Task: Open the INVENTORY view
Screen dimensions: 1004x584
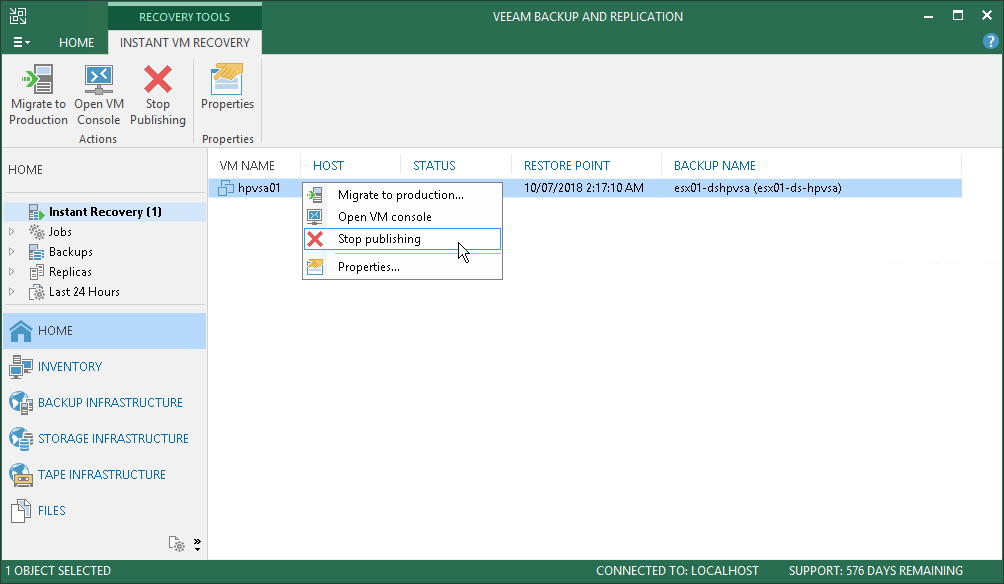Action: coord(105,367)
